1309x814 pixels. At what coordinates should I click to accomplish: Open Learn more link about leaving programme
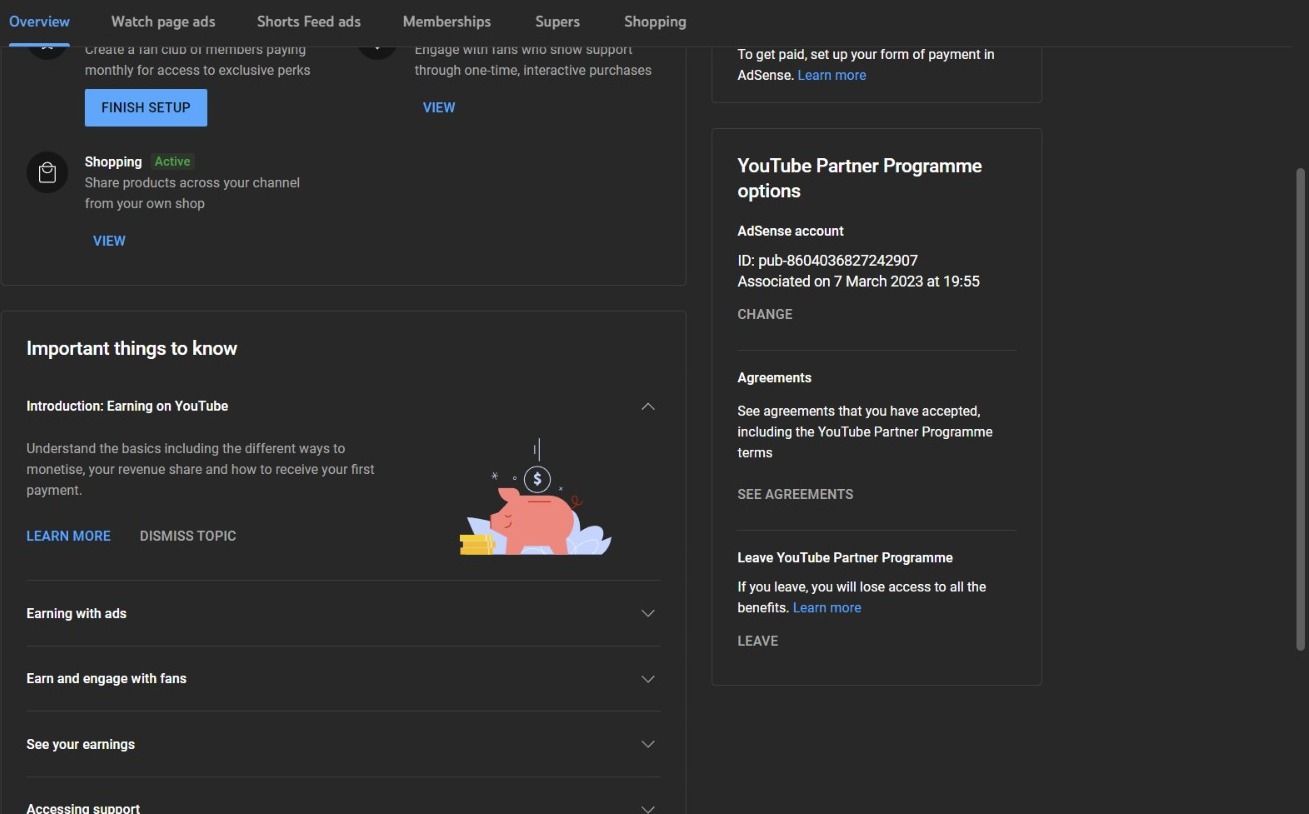pos(827,608)
